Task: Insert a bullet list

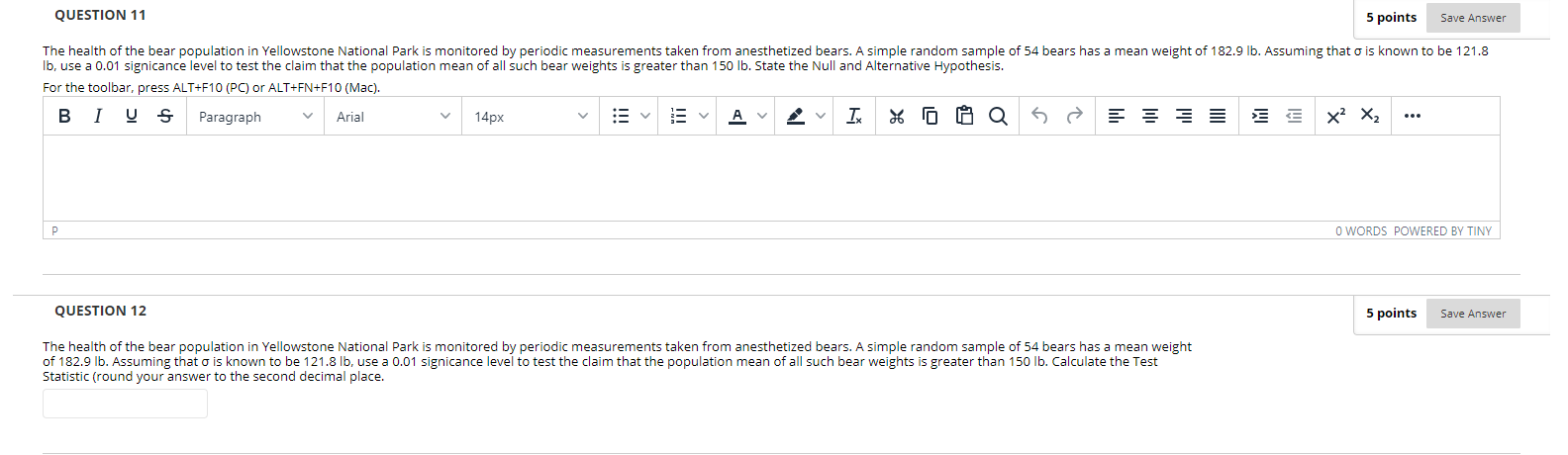Action: [621, 116]
